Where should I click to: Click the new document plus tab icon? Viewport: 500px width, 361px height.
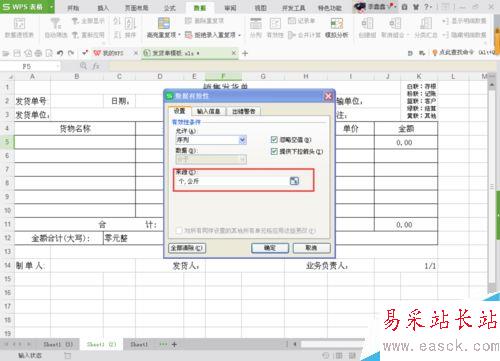click(x=245, y=53)
